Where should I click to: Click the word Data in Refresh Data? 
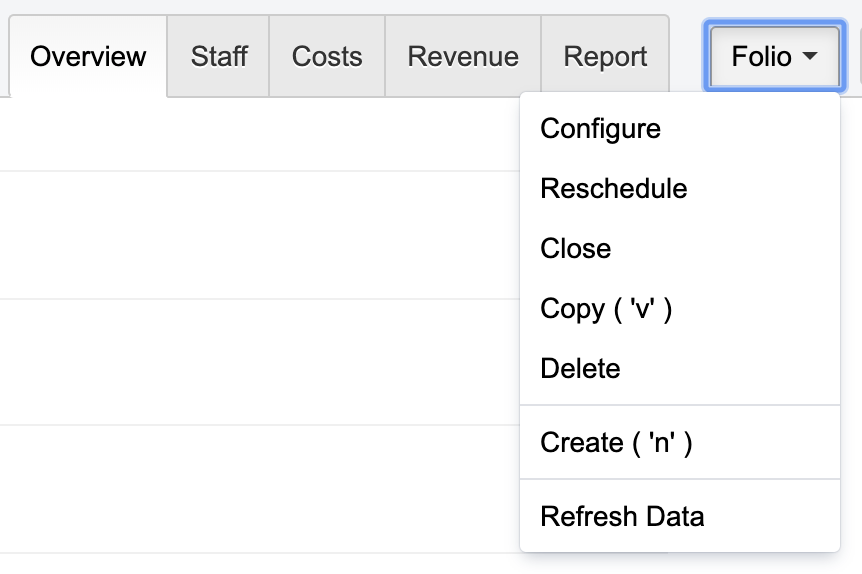(673, 516)
